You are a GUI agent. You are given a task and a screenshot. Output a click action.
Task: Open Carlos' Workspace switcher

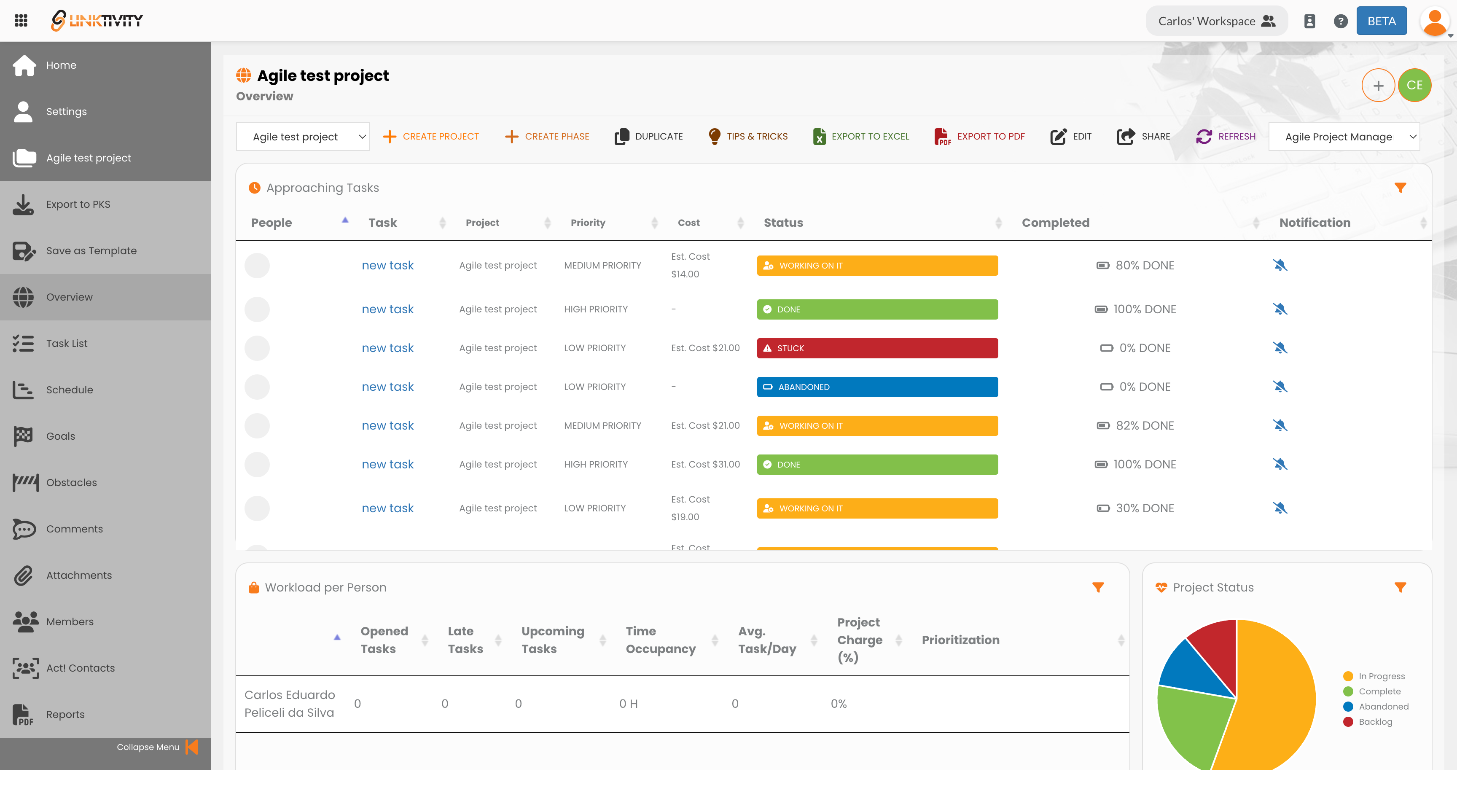point(1217,21)
